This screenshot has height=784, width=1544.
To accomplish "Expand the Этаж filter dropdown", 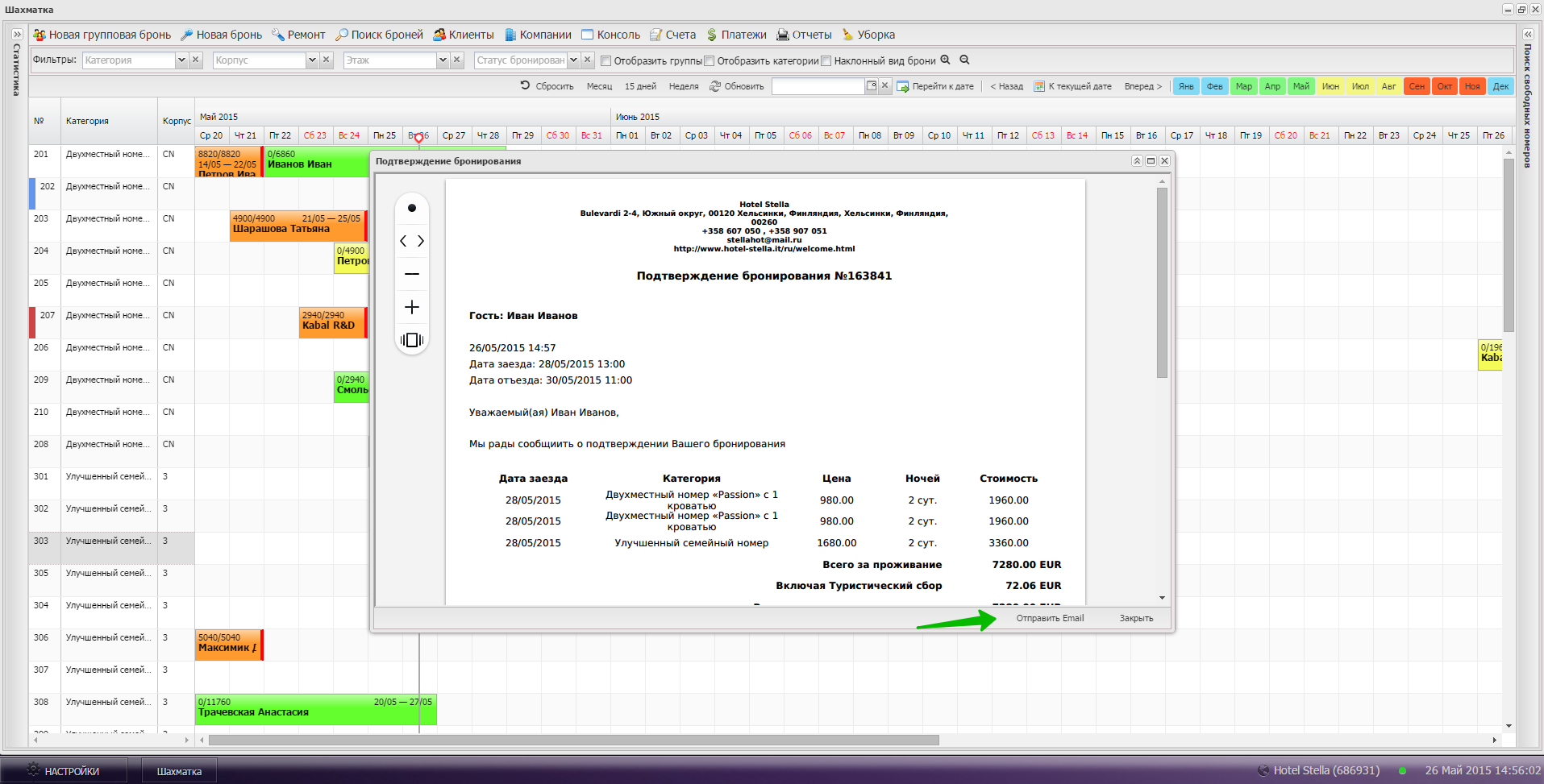I will 443,60.
